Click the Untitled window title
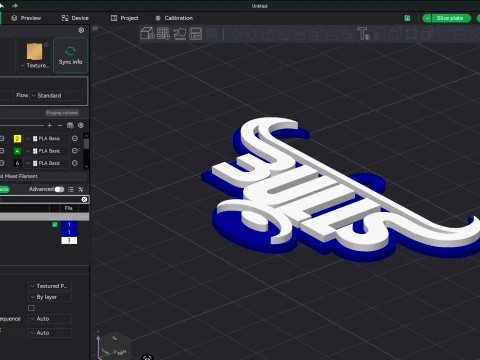 pos(259,6)
